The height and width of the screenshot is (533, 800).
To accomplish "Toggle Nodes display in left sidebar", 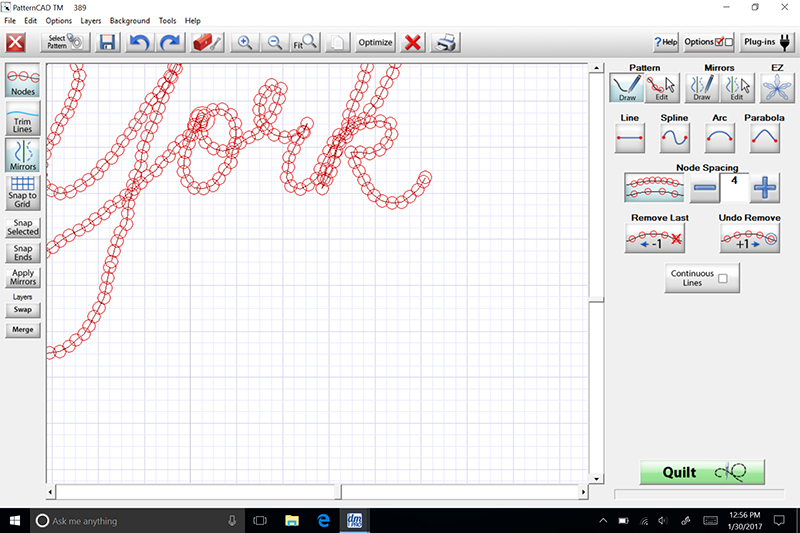I will (x=22, y=82).
